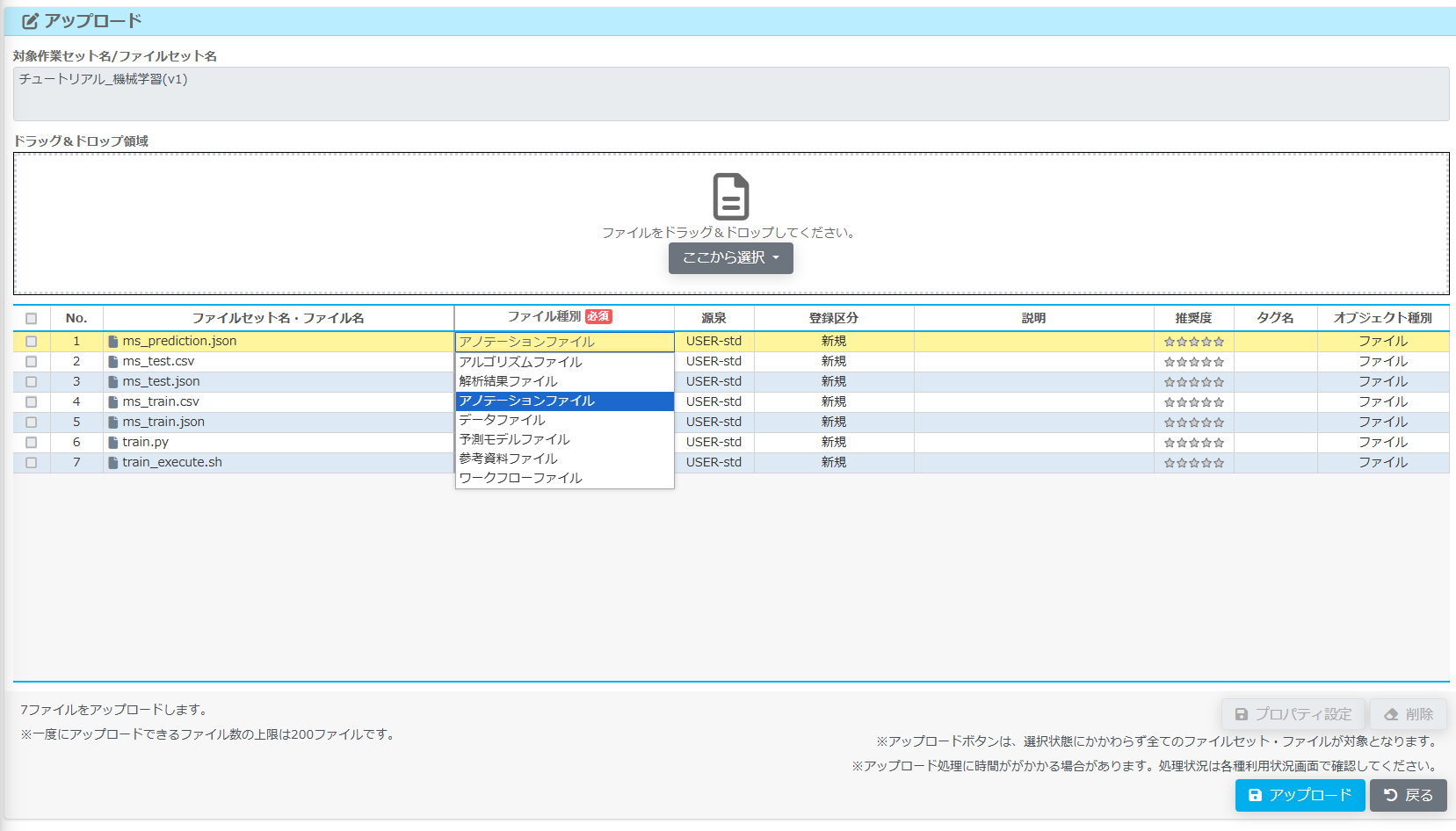
Task: Click file icon beside train_execute.sh
Action: pos(113,463)
